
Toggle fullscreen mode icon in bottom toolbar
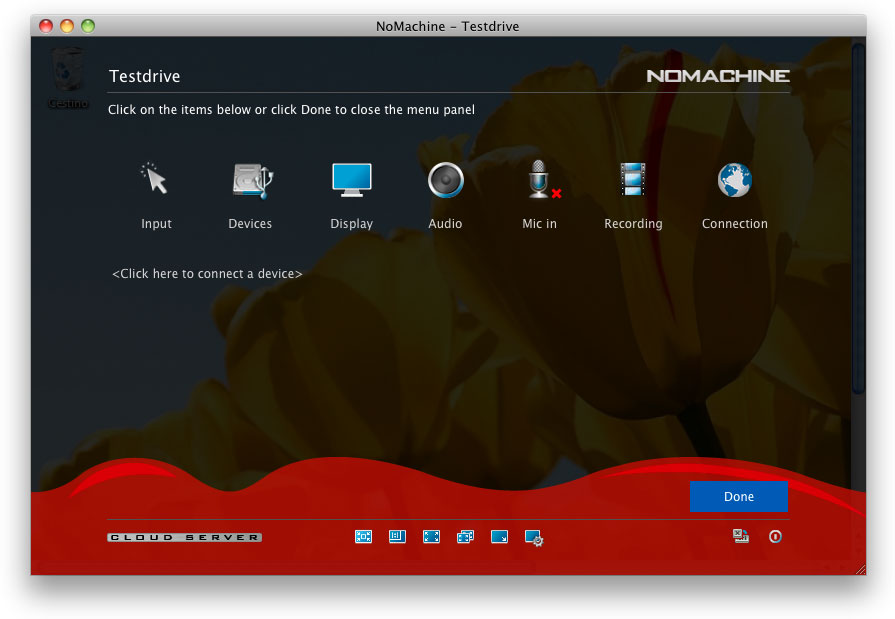pos(431,537)
